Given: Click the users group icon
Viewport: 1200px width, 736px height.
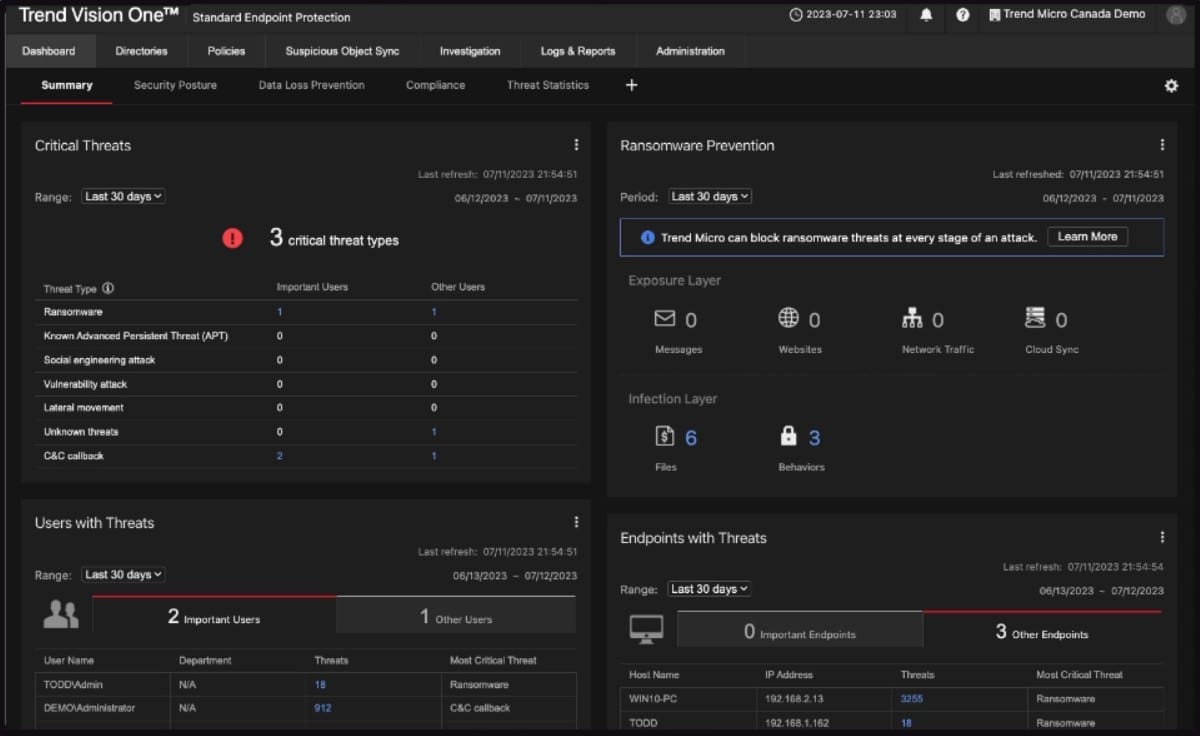Looking at the screenshot, I should tap(61, 615).
